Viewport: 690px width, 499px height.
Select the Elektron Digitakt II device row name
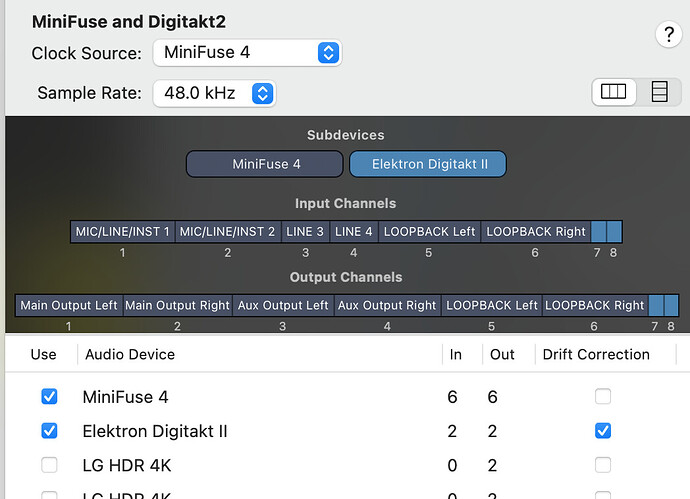[155, 431]
